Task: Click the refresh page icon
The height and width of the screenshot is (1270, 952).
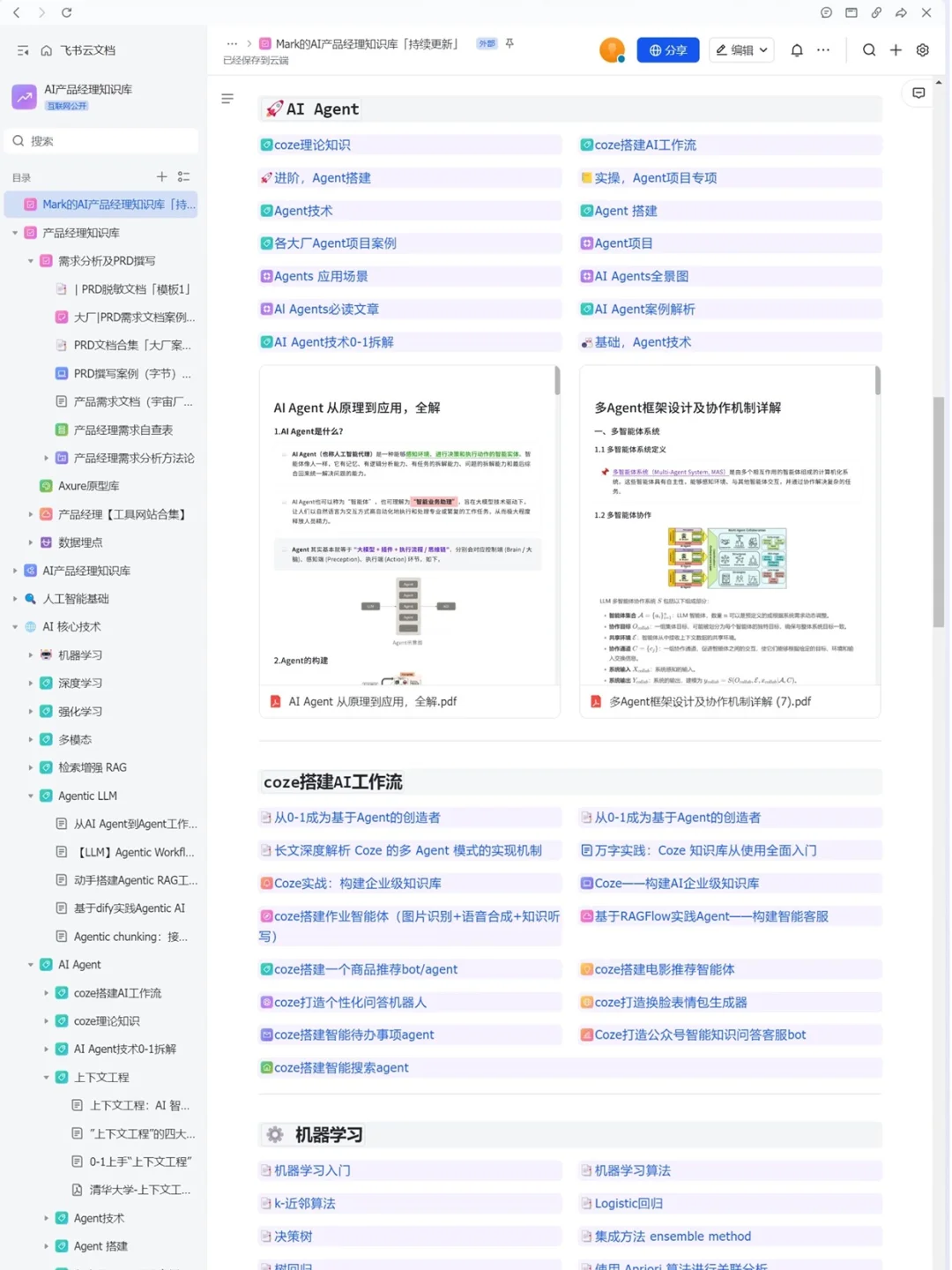Action: [x=66, y=12]
